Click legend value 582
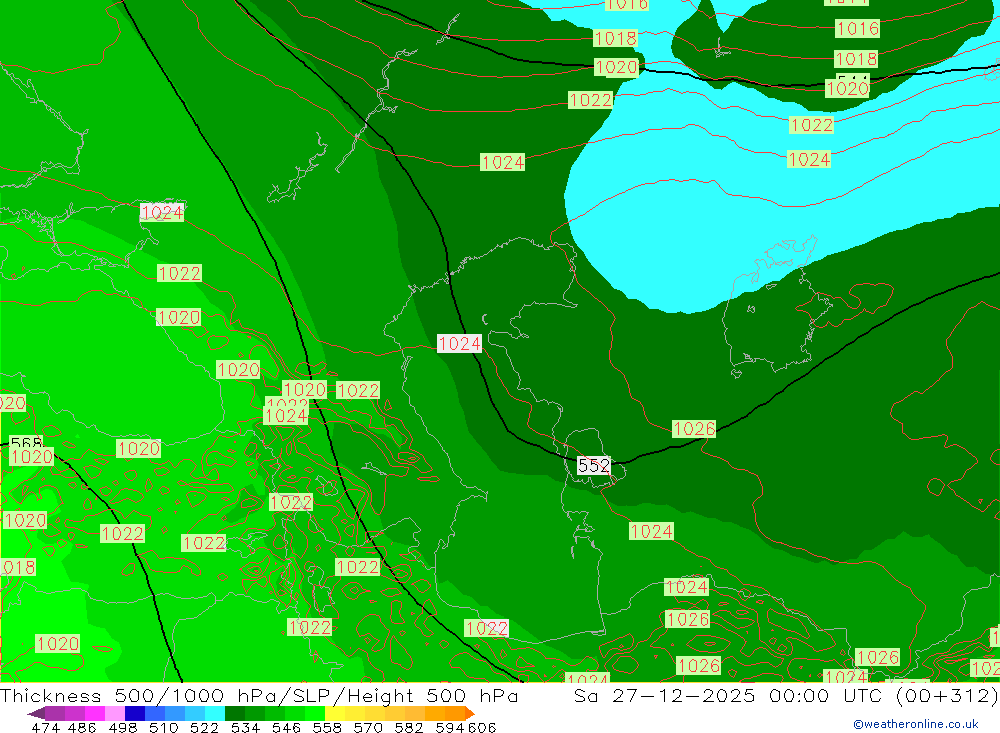The width and height of the screenshot is (1000, 733). click(x=408, y=727)
